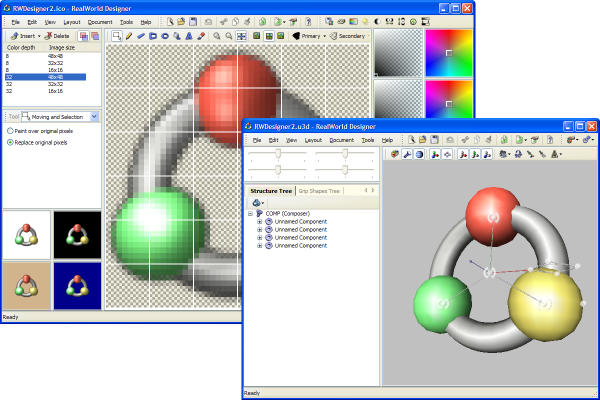The height and width of the screenshot is (400, 600).
Task: Click the colored cube icon in the 3D toolbar
Action: [395, 154]
